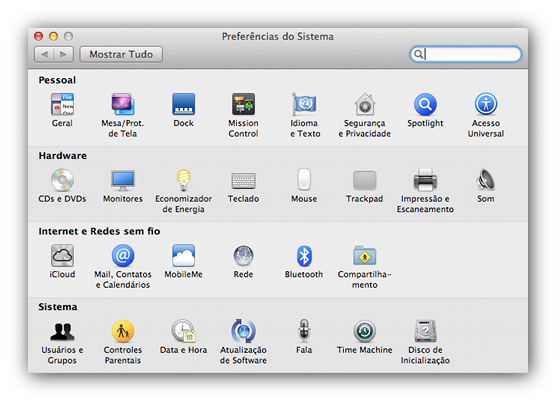560x405 pixels.
Task: Go back with the left arrow button
Action: (x=44, y=54)
